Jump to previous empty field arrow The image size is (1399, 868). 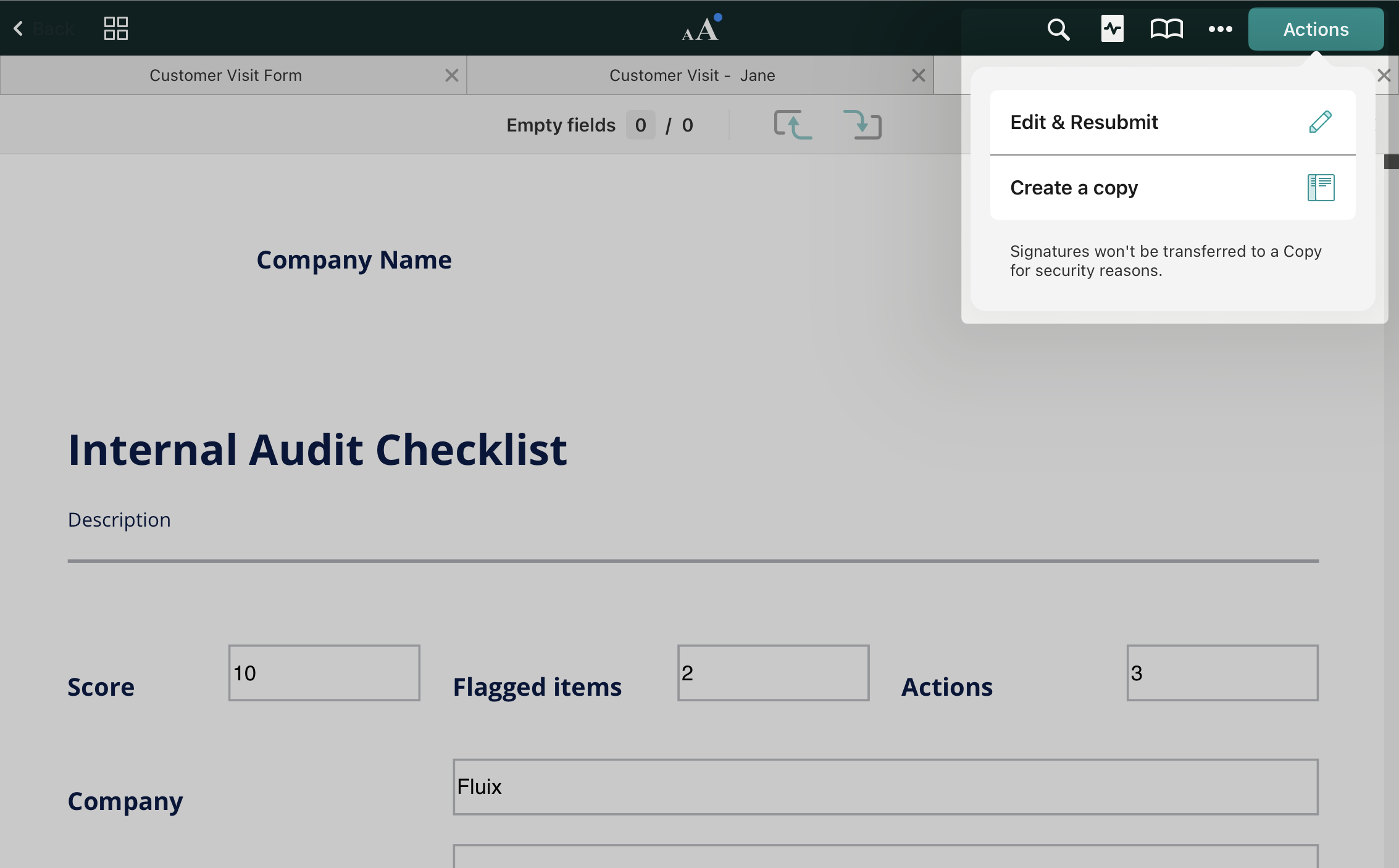click(x=793, y=125)
